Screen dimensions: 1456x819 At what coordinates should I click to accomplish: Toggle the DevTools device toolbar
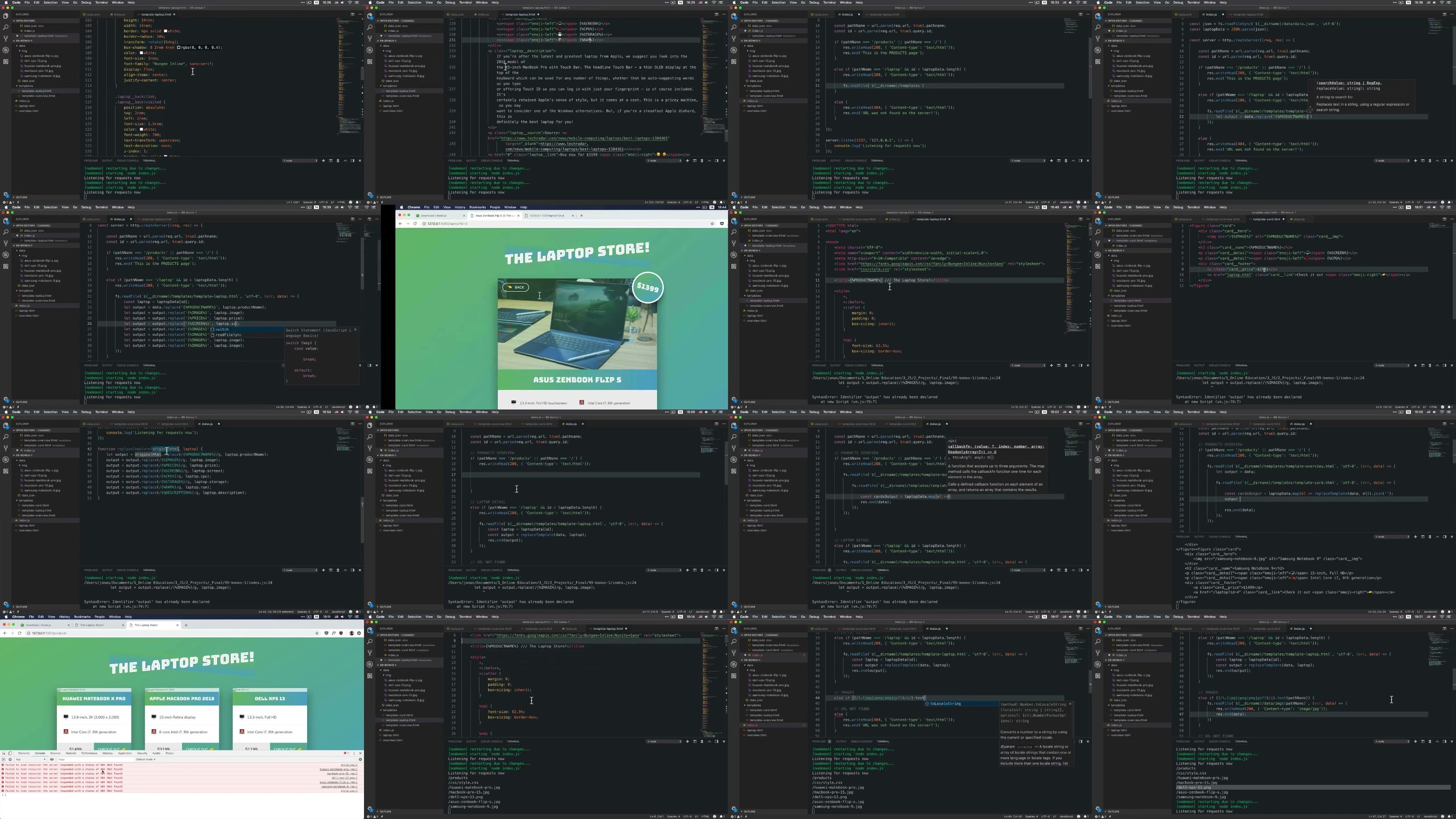tap(10, 753)
